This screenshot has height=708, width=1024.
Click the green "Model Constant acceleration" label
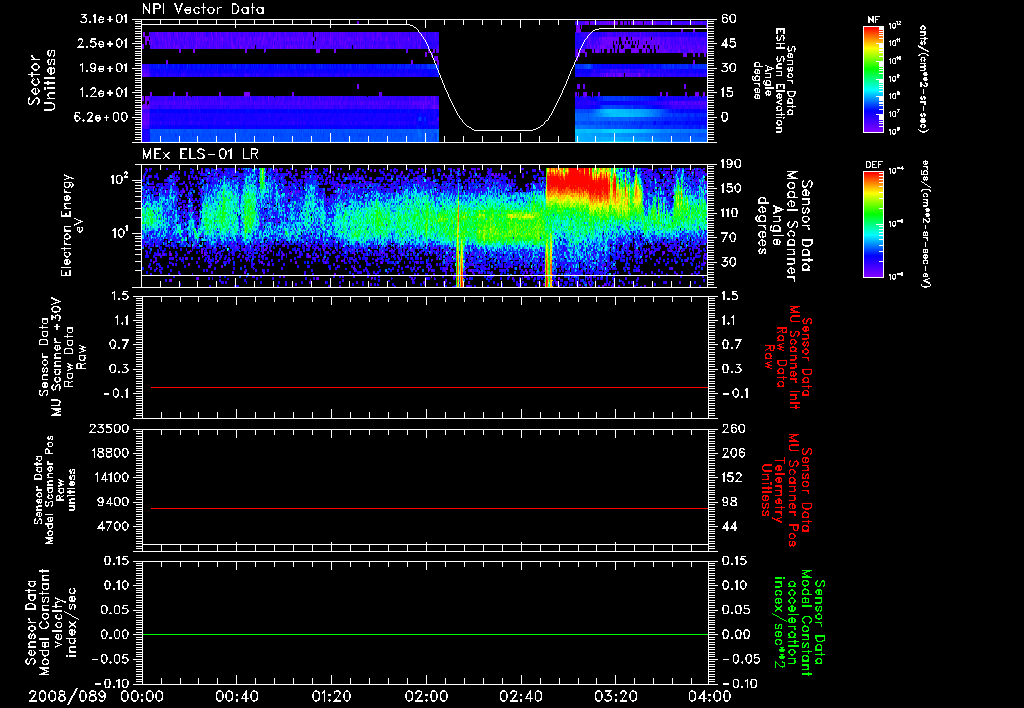click(x=799, y=622)
